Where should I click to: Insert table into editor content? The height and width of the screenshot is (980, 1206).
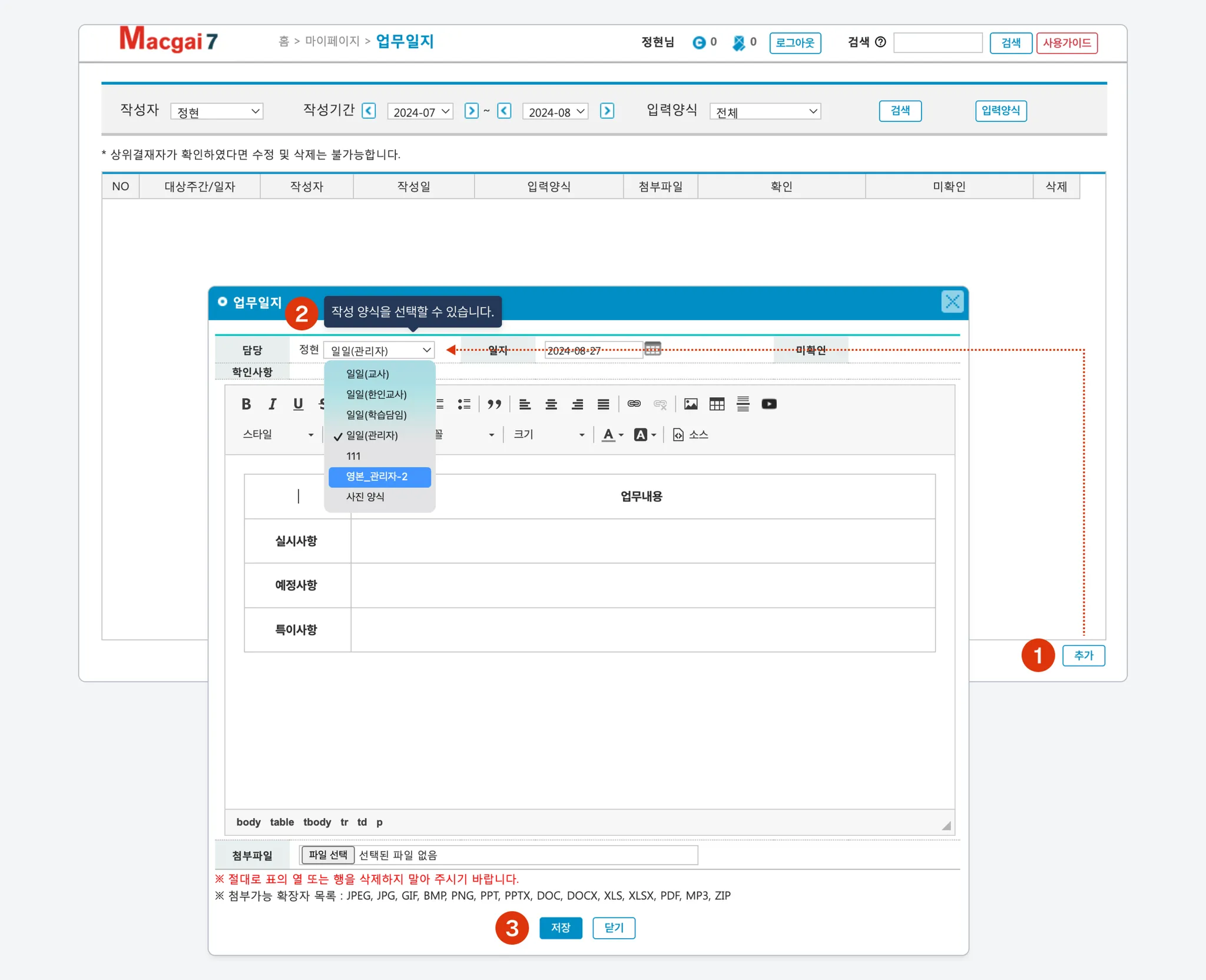[x=717, y=404]
